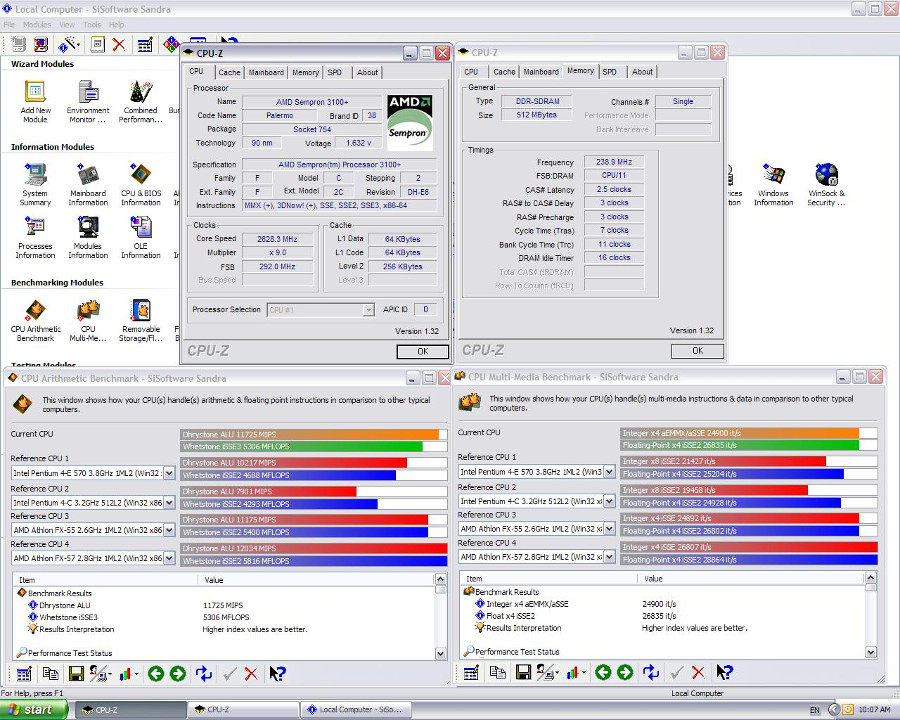Expand Reference CPU 3 dropdown in Arithmetic Benchmark
The width and height of the screenshot is (900, 720).
pyautogui.click(x=169, y=530)
